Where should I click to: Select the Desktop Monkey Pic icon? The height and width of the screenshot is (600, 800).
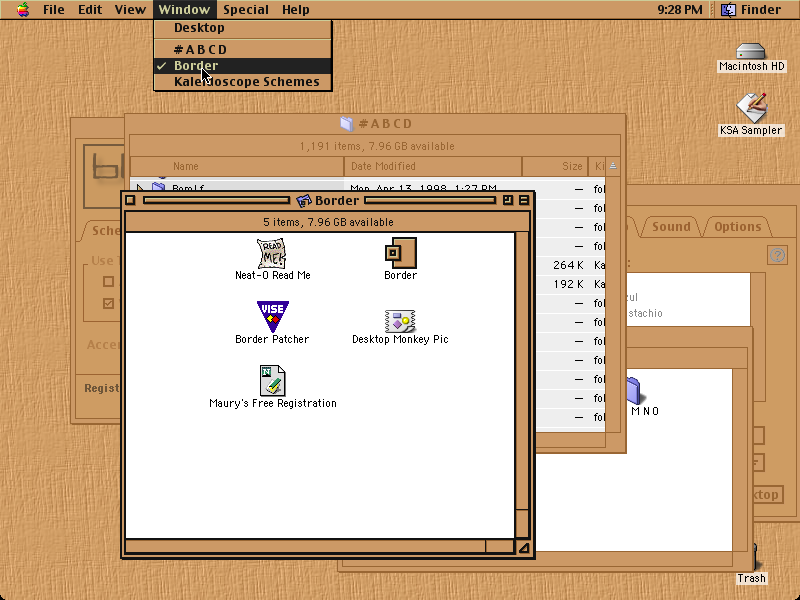pos(400,321)
